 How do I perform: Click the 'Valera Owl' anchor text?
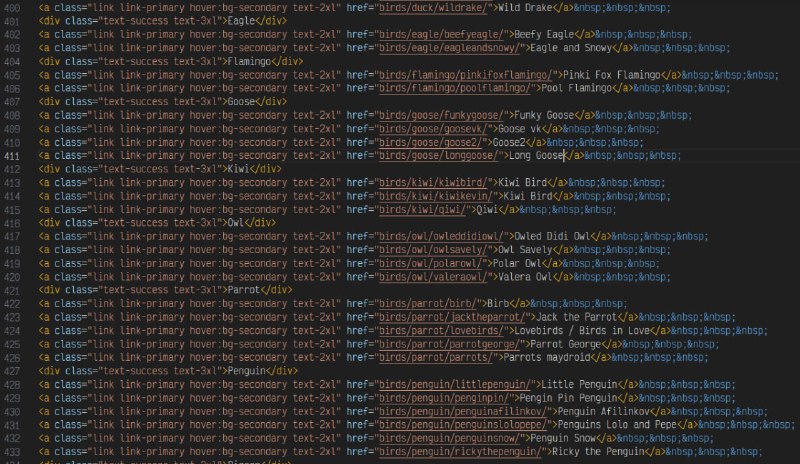[x=525, y=277]
